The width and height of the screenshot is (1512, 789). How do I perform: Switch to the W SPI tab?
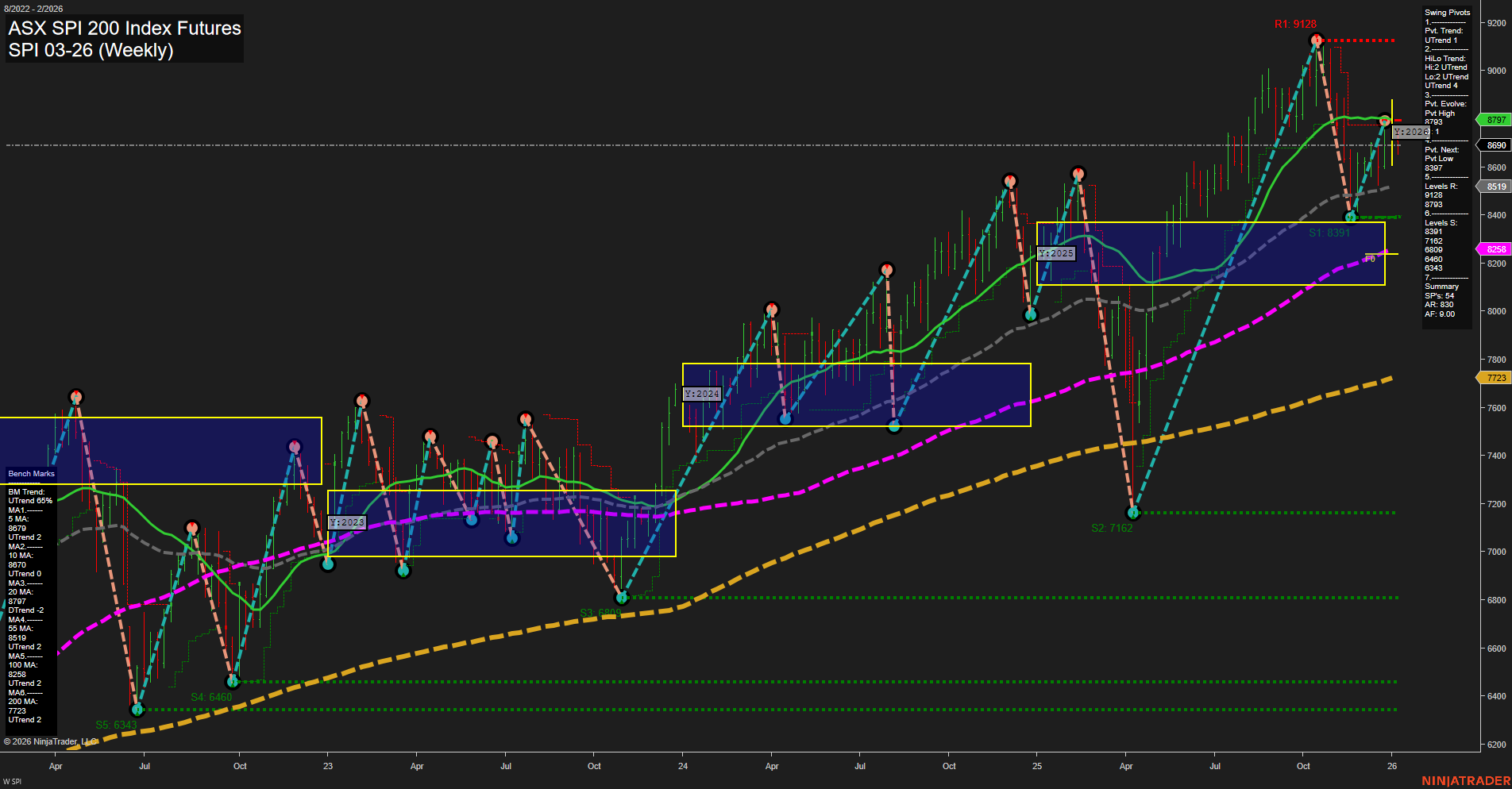(x=11, y=781)
